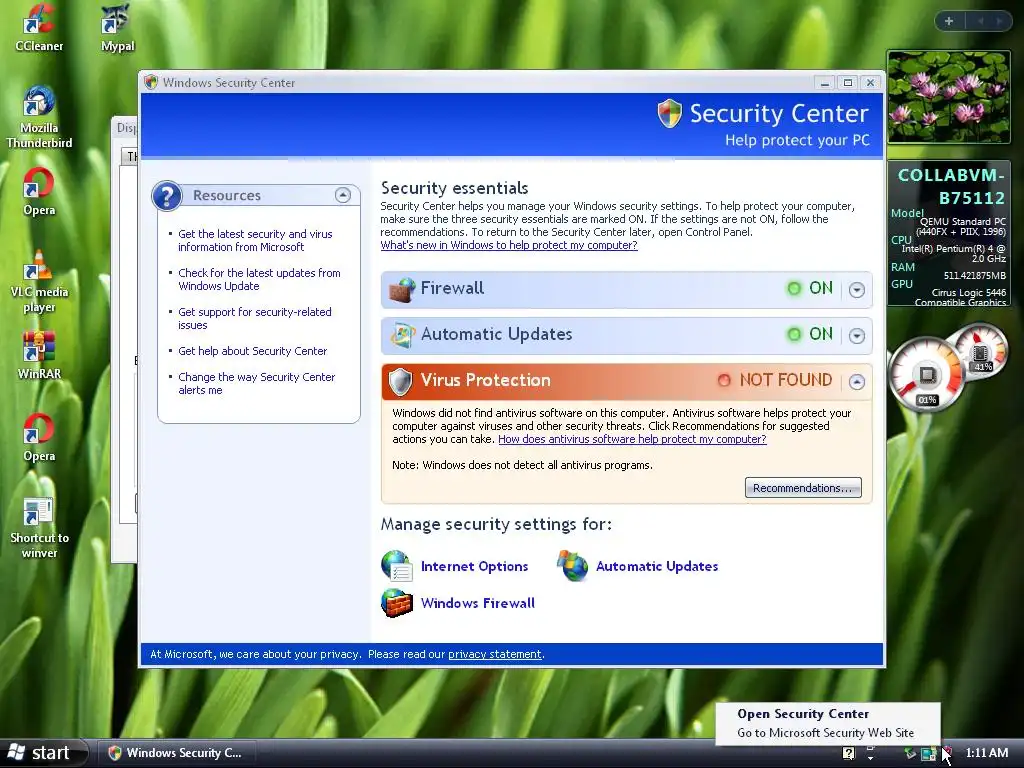1024x768 pixels.
Task: Open CCleaner desktop shortcut
Action: click(39, 27)
